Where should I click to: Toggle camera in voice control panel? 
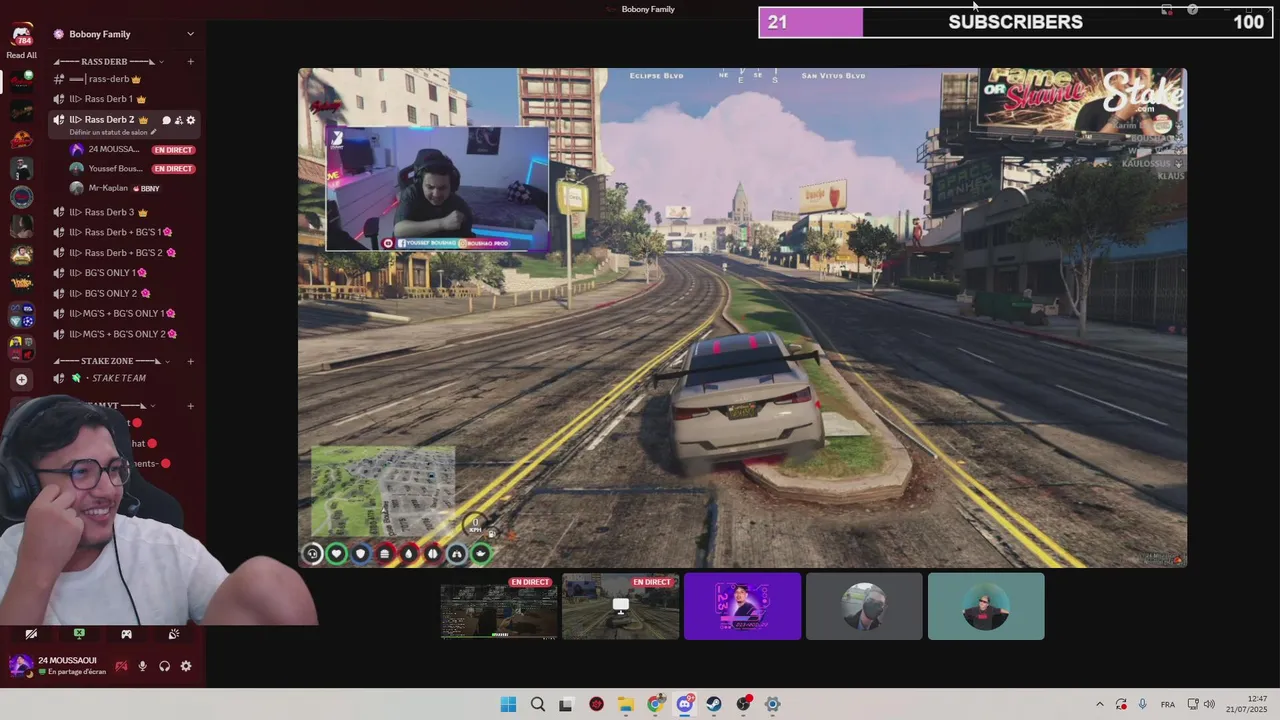pyautogui.click(x=31, y=634)
